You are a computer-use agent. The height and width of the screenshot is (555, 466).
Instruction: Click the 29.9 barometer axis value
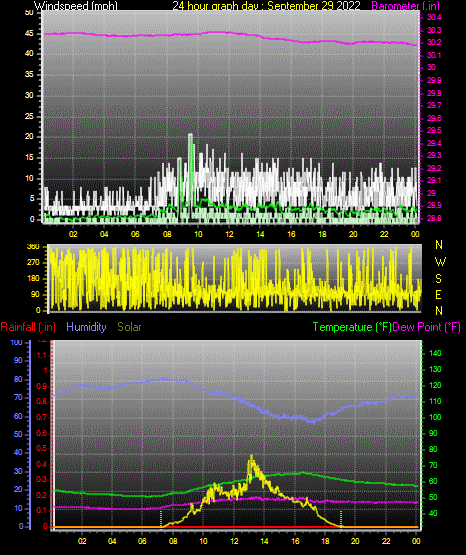tap(434, 80)
